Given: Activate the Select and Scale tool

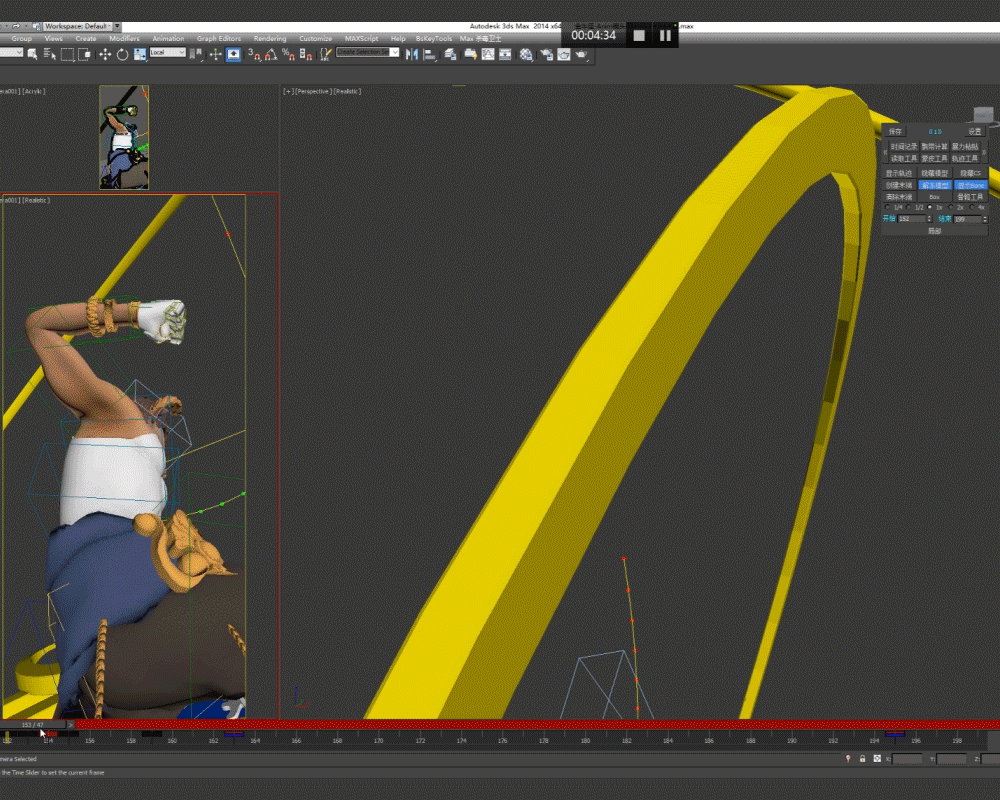Looking at the screenshot, I should pyautogui.click(x=140, y=54).
